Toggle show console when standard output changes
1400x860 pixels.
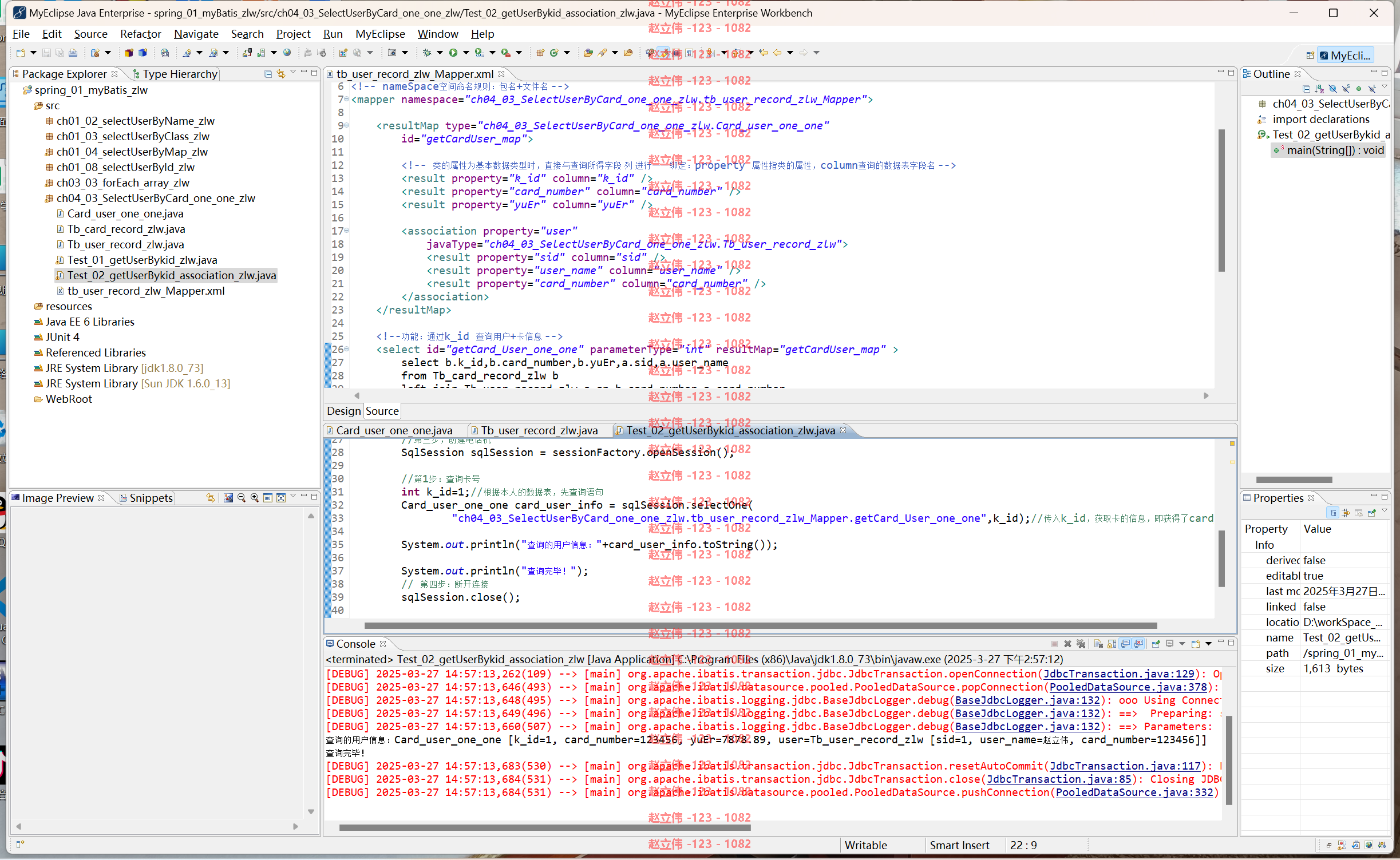pyautogui.click(x=1125, y=644)
